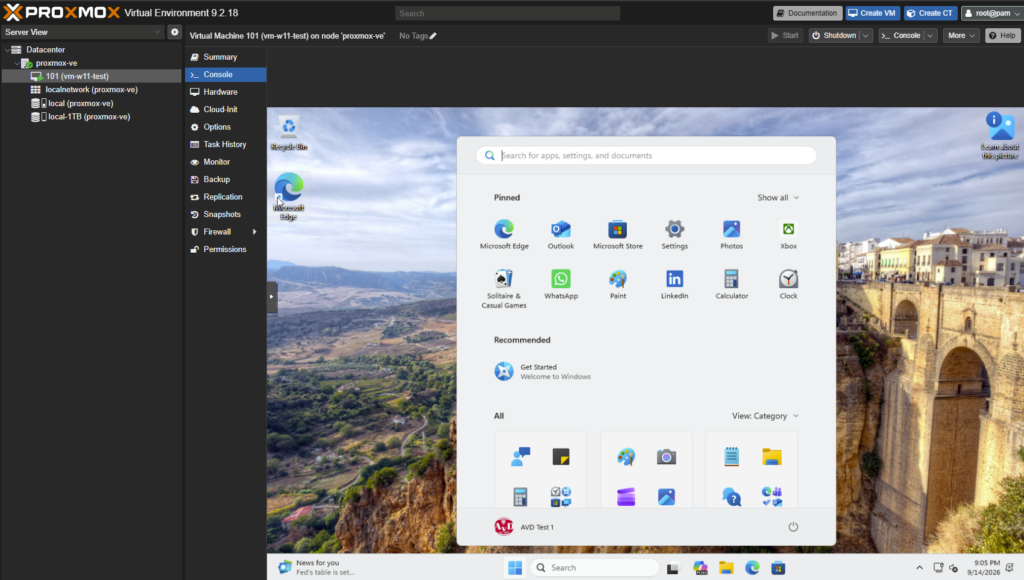Open the Permissions tab

pyautogui.click(x=225, y=250)
